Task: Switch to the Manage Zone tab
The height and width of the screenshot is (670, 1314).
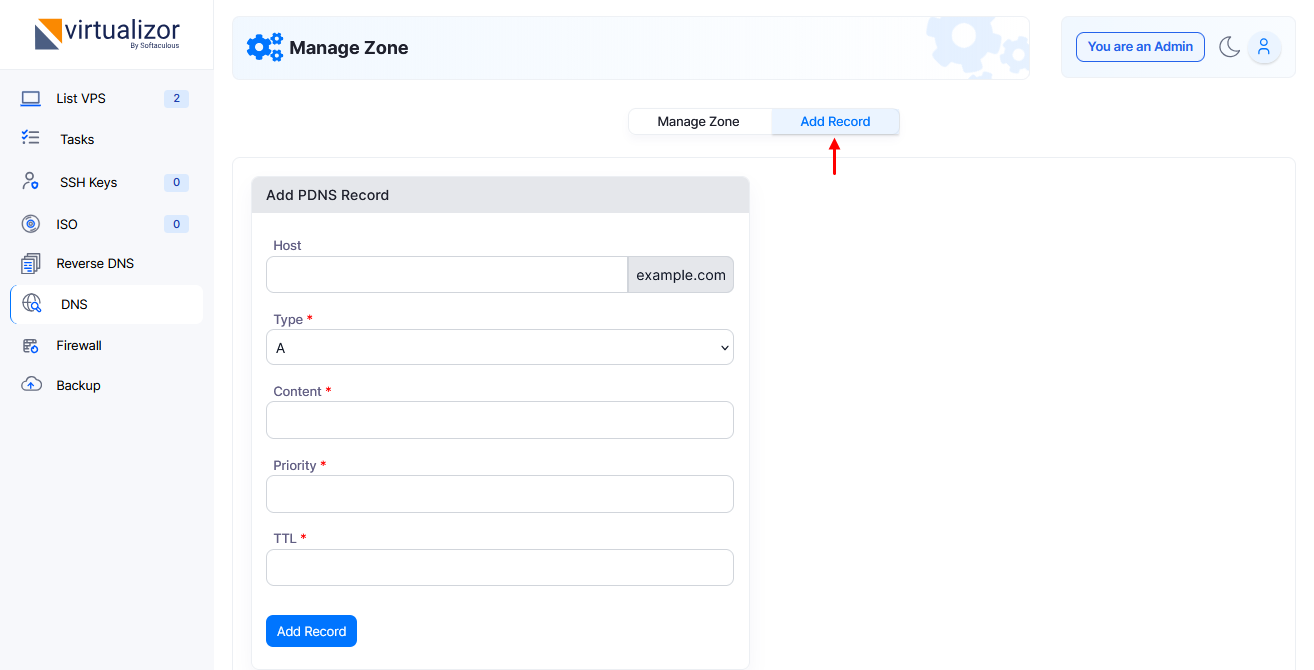Action: [698, 121]
